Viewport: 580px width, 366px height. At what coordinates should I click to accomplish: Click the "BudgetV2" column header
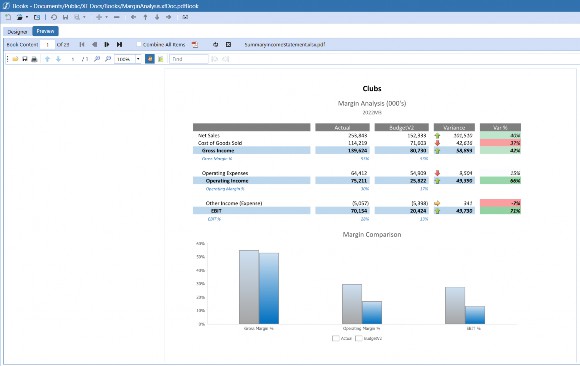pos(402,127)
